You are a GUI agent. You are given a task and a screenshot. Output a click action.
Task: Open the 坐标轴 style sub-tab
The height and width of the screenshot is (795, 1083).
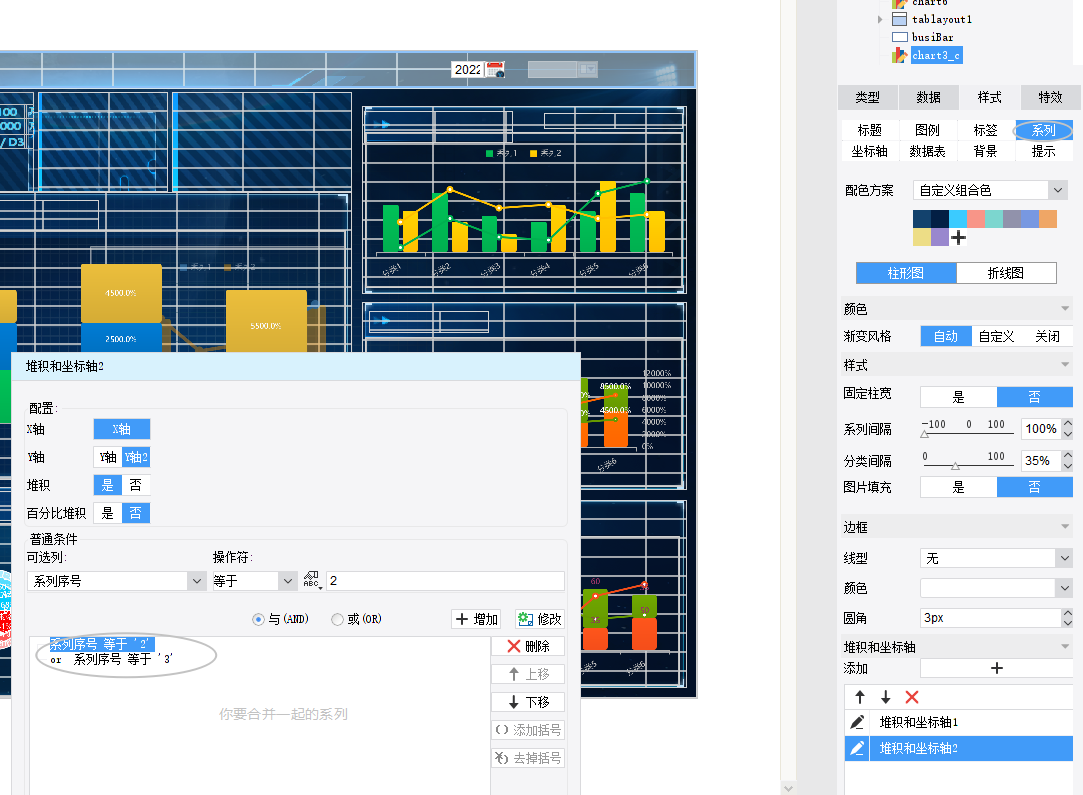870,151
